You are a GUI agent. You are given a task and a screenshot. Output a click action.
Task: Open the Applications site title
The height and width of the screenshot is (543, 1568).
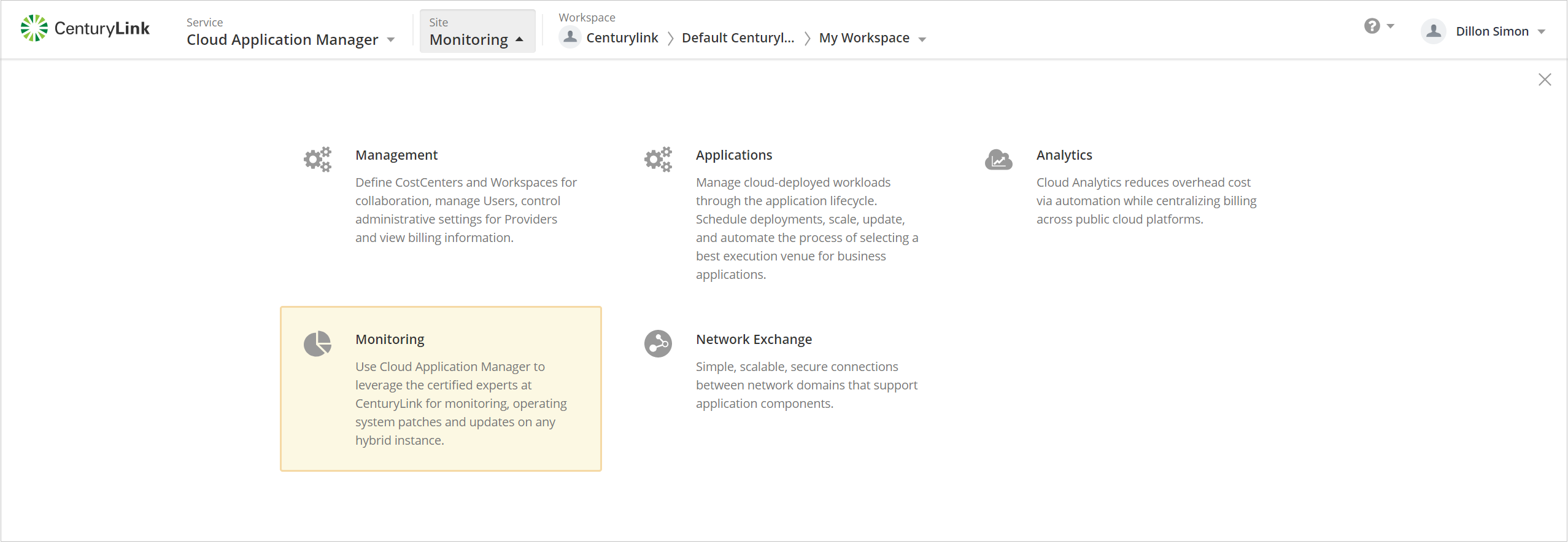[x=734, y=155]
